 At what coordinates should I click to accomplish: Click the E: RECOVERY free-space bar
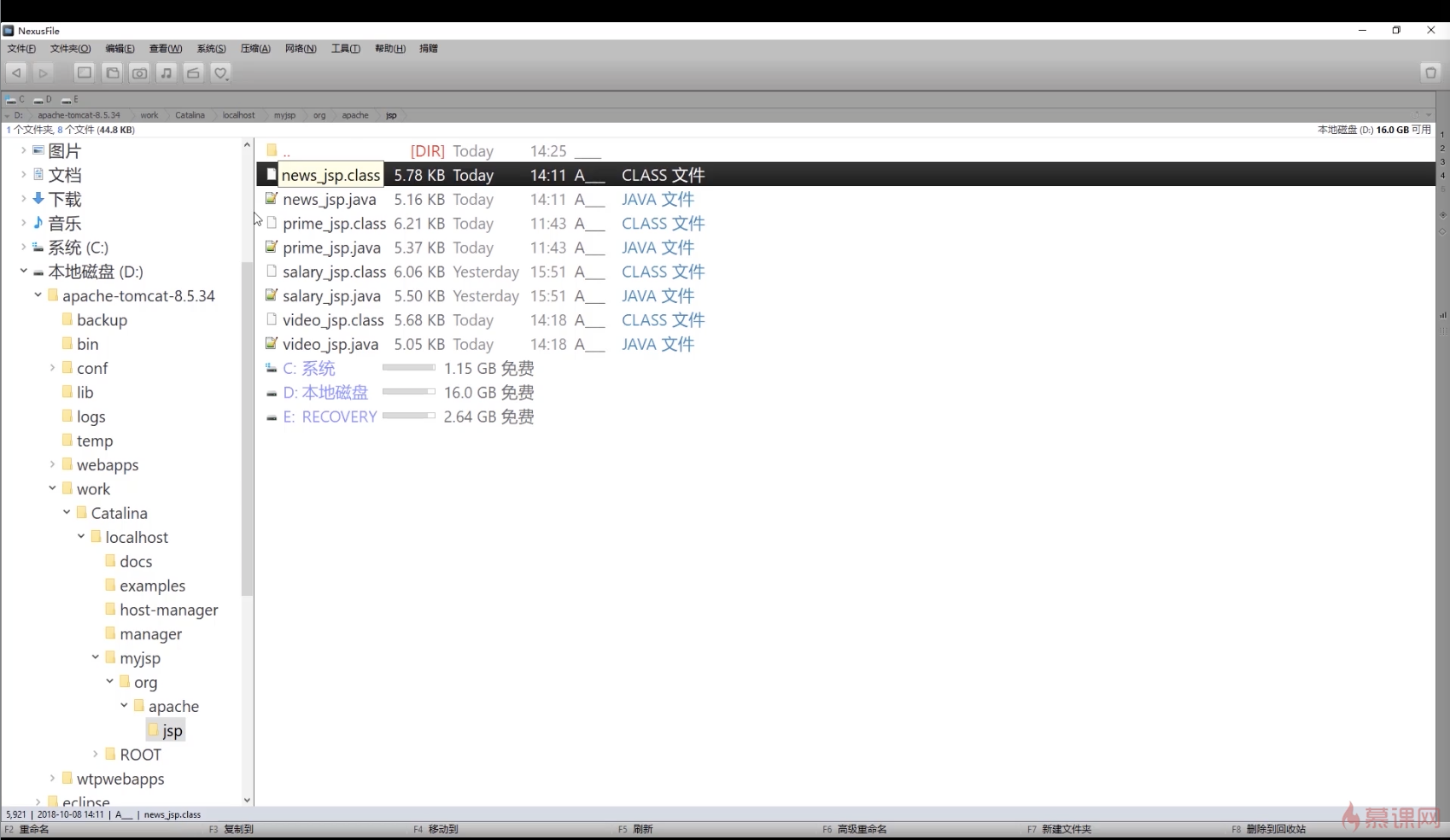[409, 416]
